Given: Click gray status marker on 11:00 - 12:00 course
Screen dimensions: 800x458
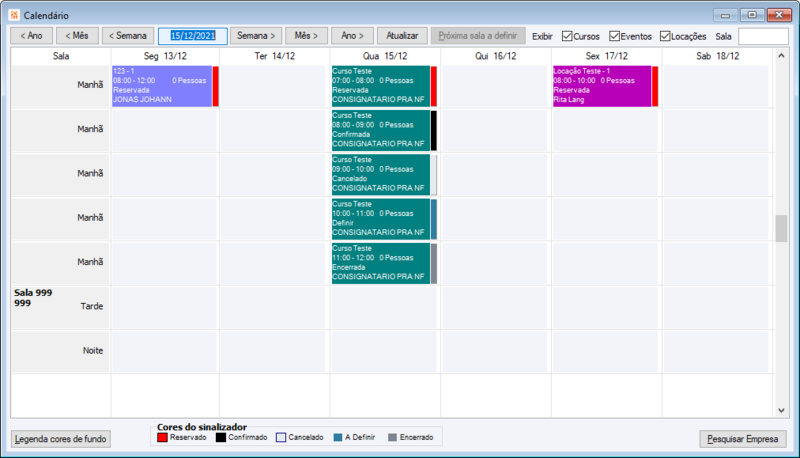Looking at the screenshot, I should tap(434, 264).
